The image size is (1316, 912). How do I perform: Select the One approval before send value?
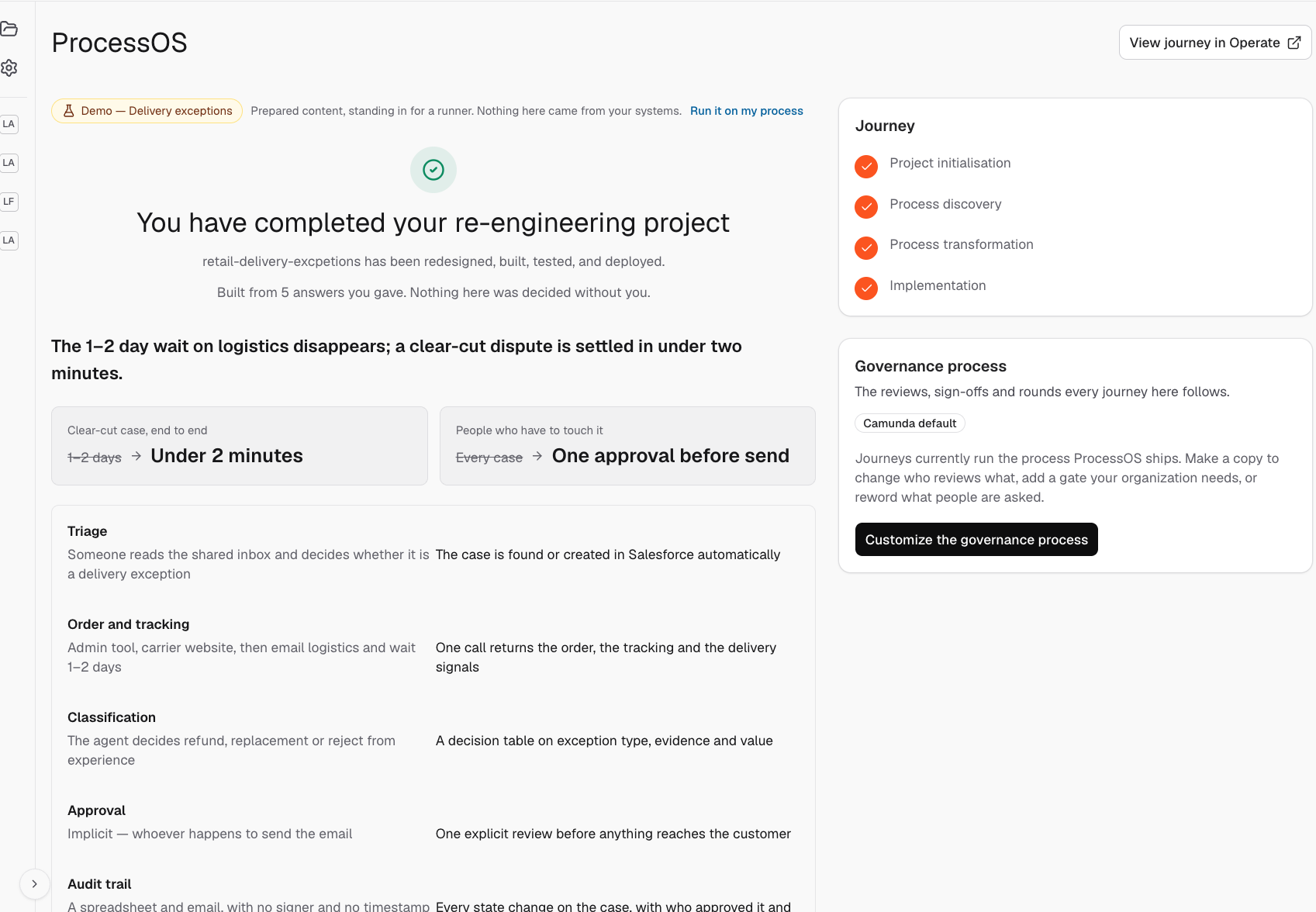(x=671, y=456)
